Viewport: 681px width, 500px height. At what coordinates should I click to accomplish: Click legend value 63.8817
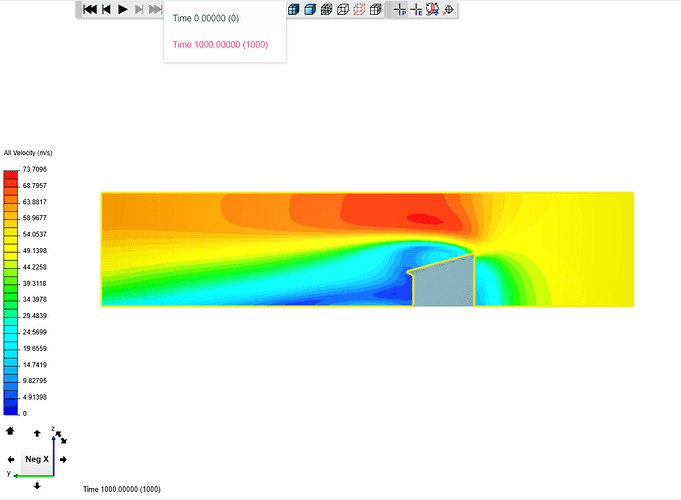tap(35, 202)
